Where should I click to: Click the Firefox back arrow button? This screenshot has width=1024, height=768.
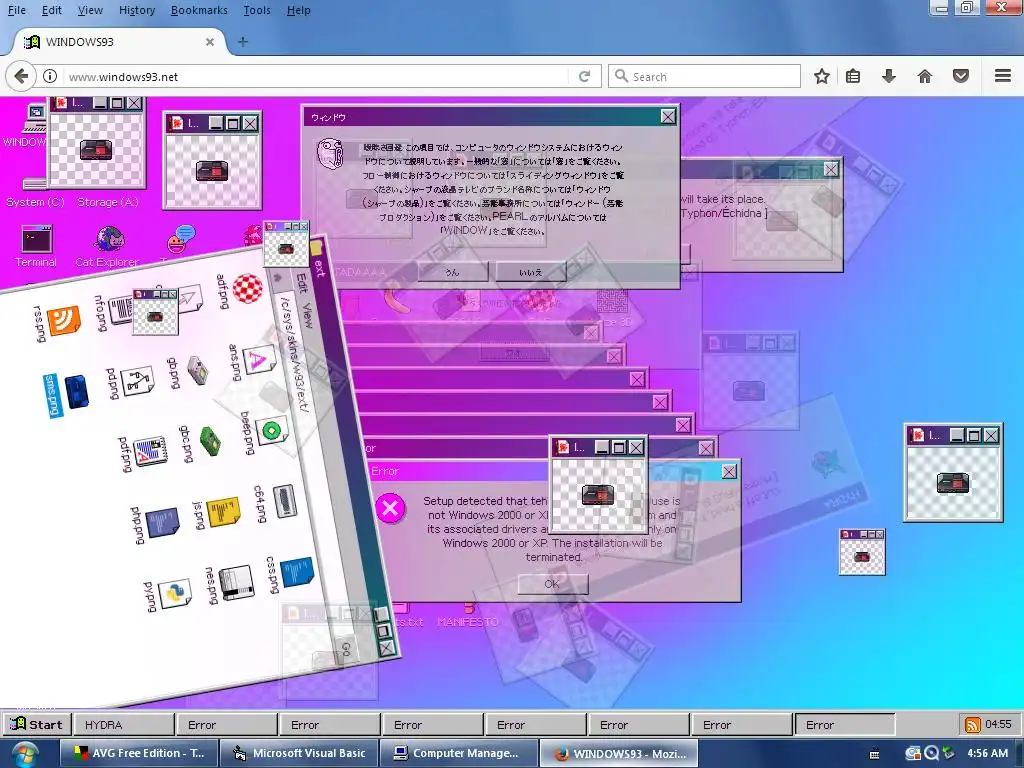(21, 76)
